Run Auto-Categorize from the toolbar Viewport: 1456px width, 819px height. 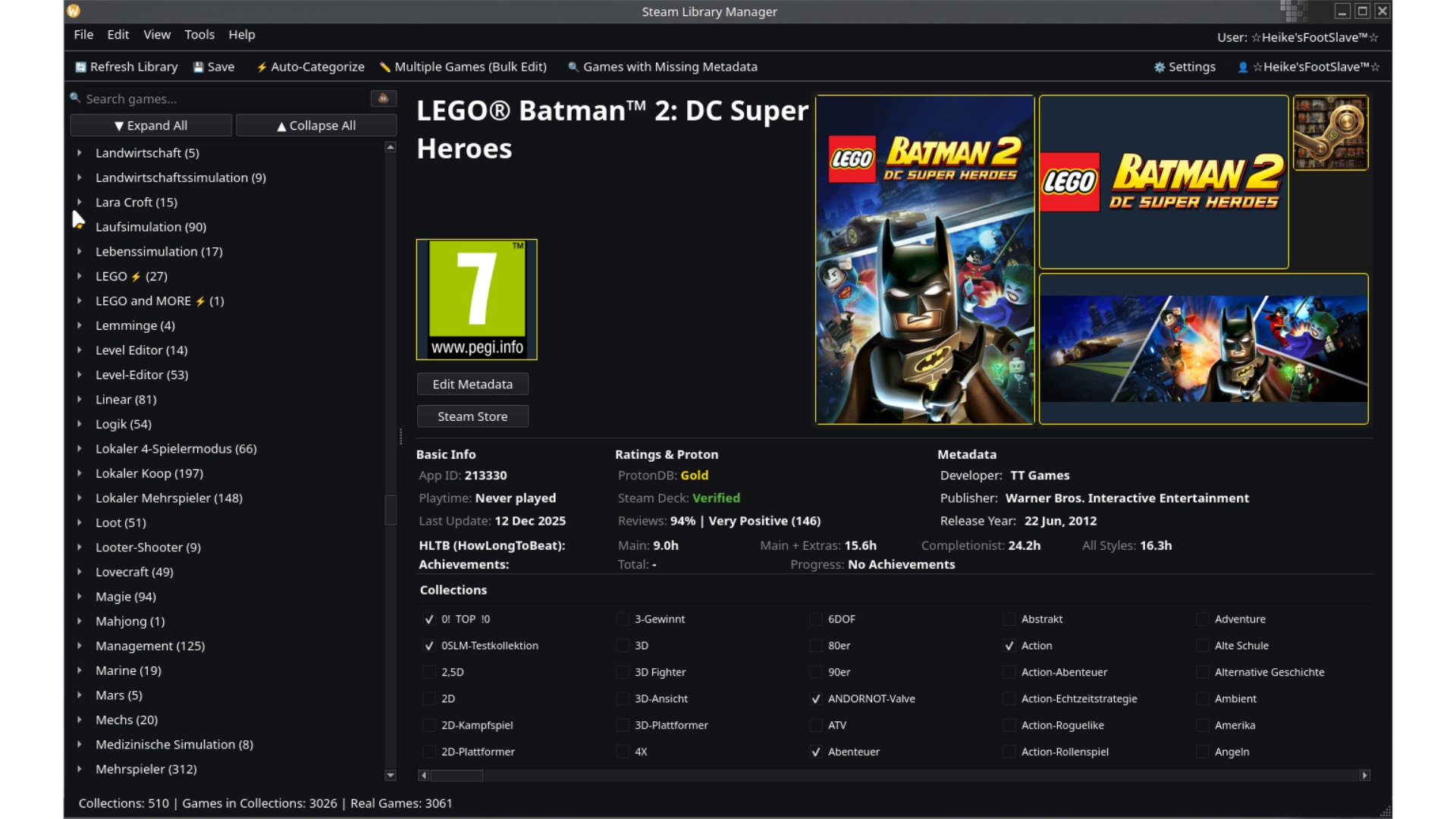tap(310, 67)
